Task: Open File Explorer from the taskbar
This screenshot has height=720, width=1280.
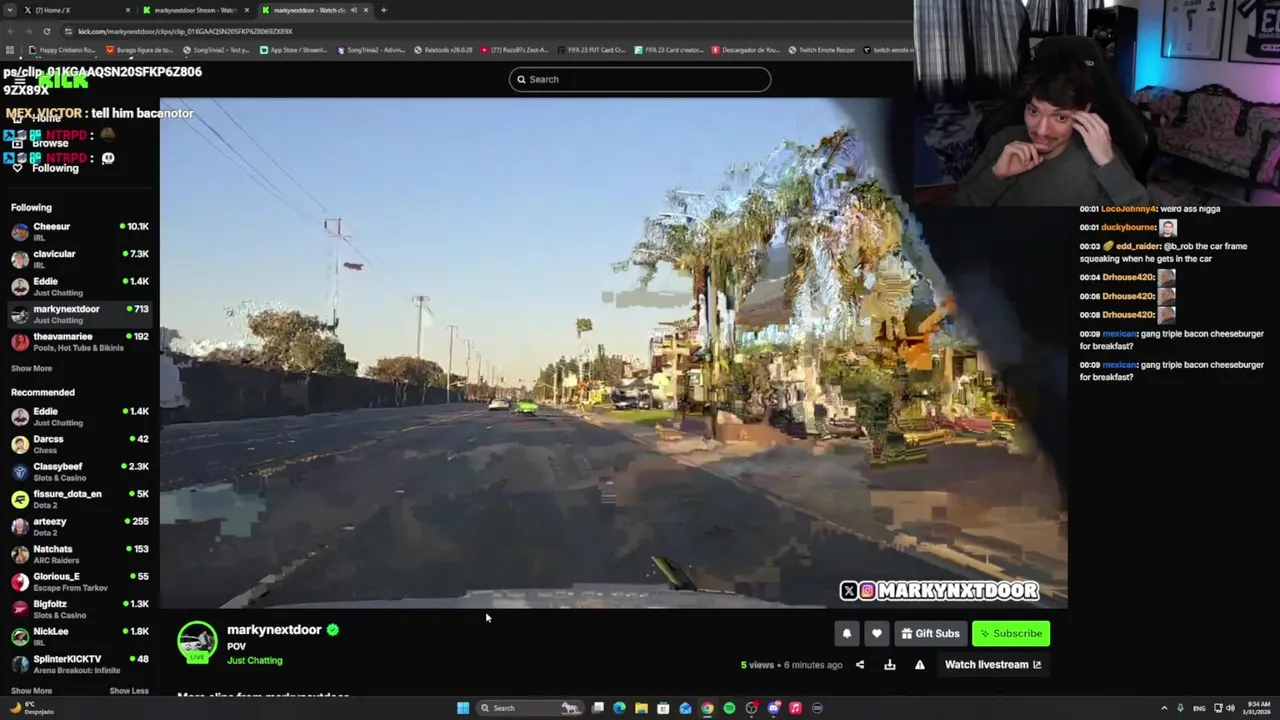Action: coord(641,708)
